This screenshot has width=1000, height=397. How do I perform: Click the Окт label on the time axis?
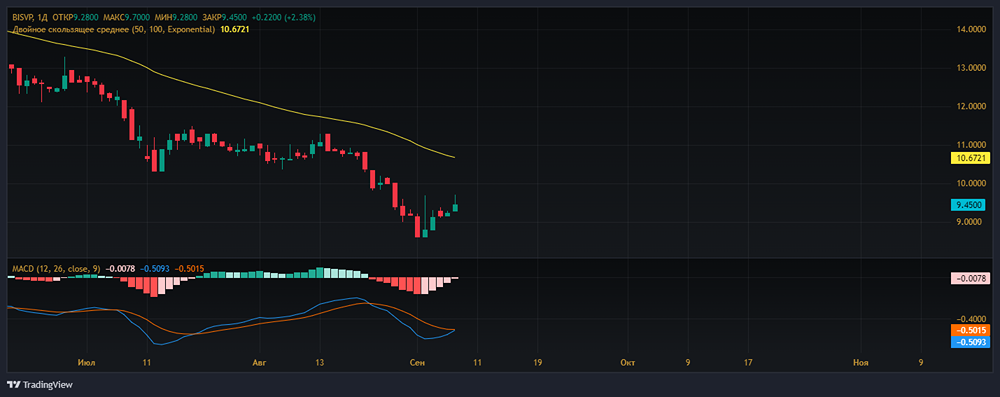pyautogui.click(x=627, y=363)
